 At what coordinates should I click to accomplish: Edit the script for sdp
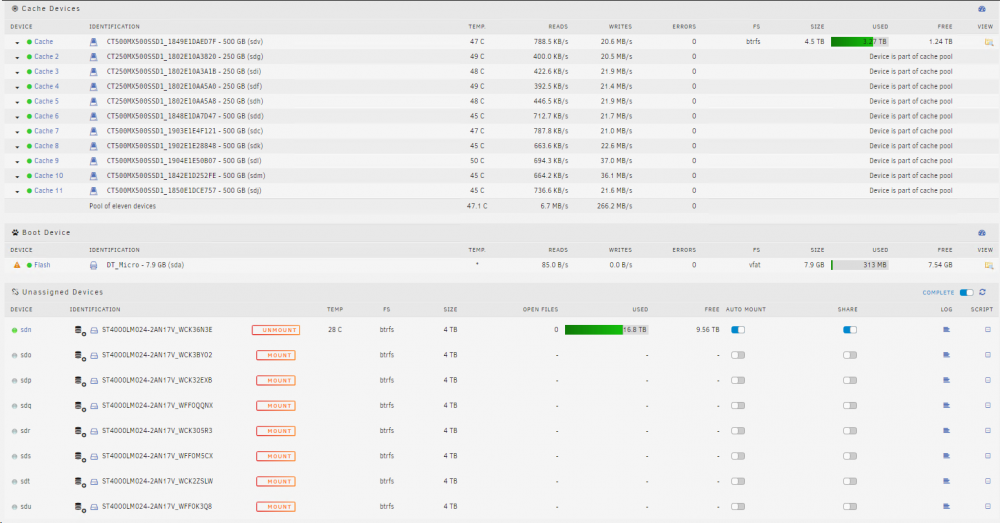point(988,380)
